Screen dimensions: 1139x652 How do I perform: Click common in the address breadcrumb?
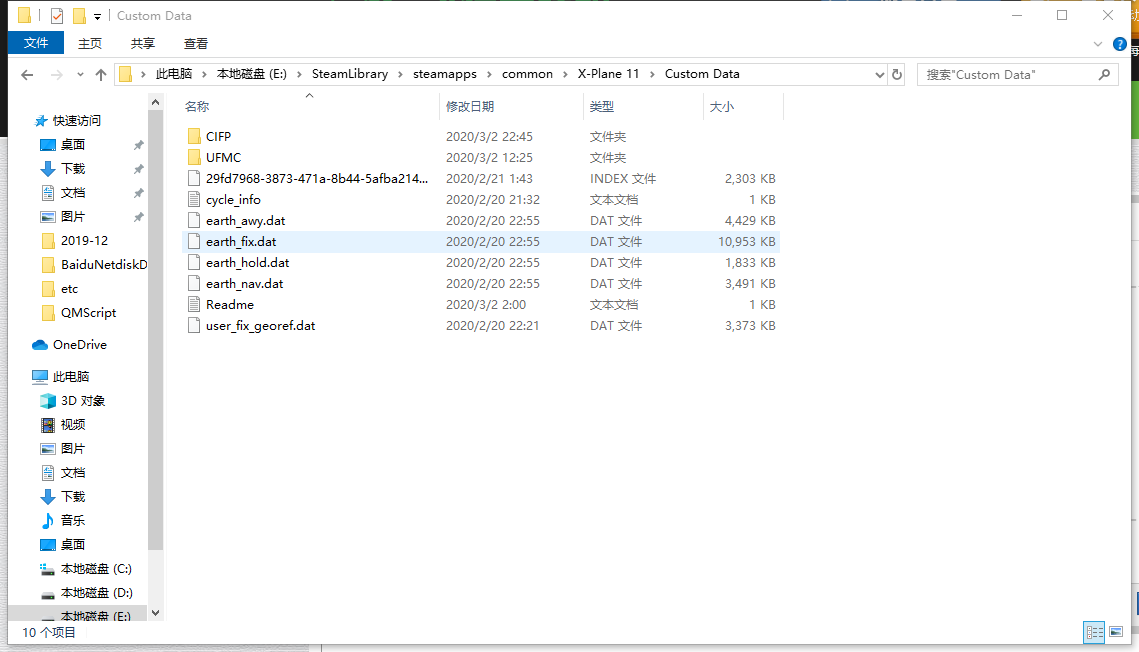pyautogui.click(x=527, y=74)
